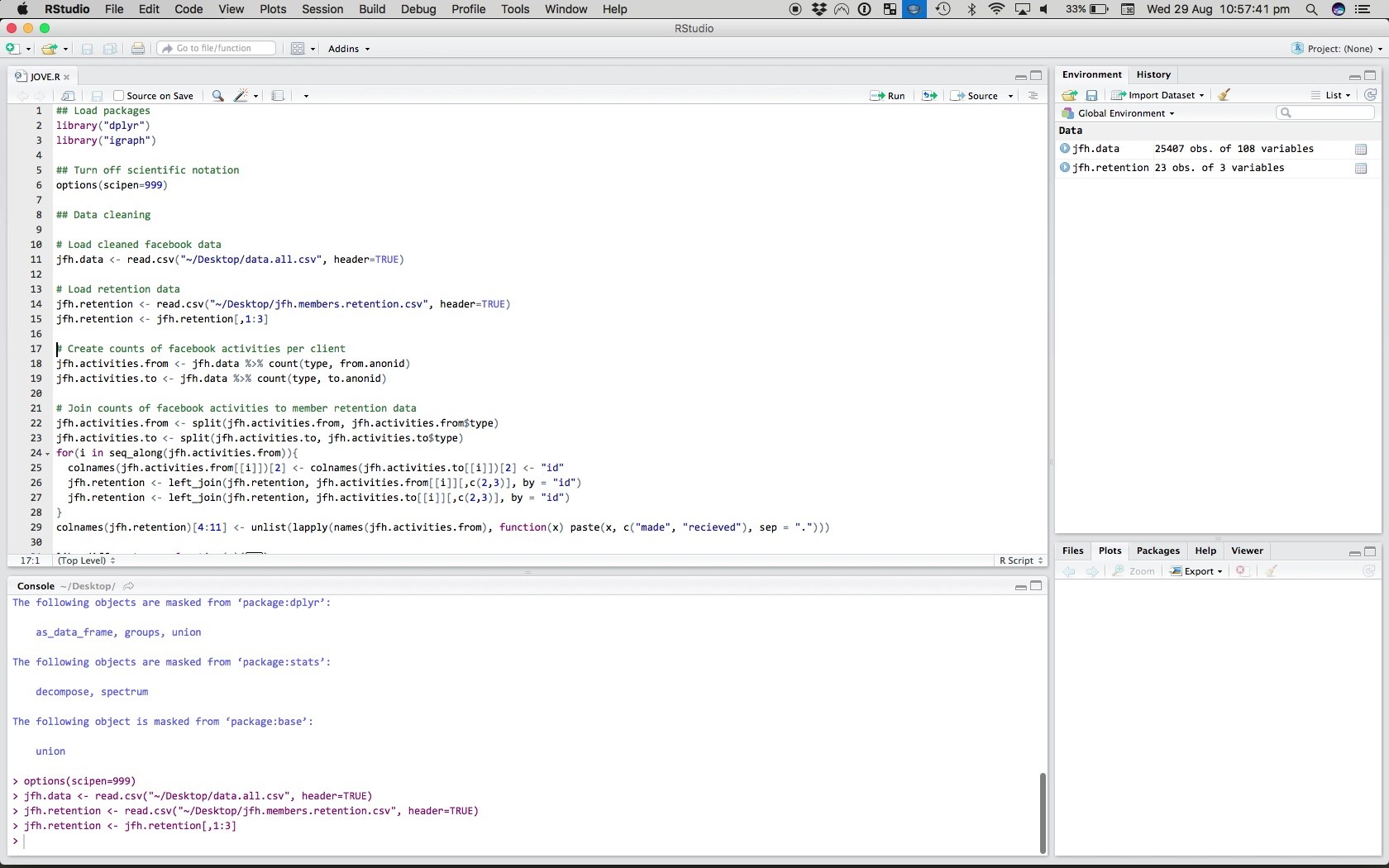Open the Session menu
The image size is (1389, 868).
coord(322,9)
